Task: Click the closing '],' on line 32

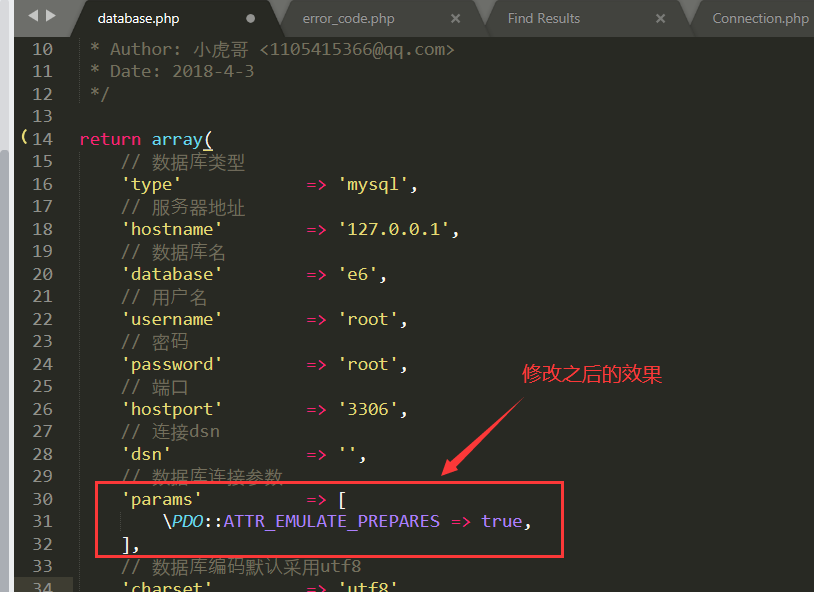Action: coord(130,545)
